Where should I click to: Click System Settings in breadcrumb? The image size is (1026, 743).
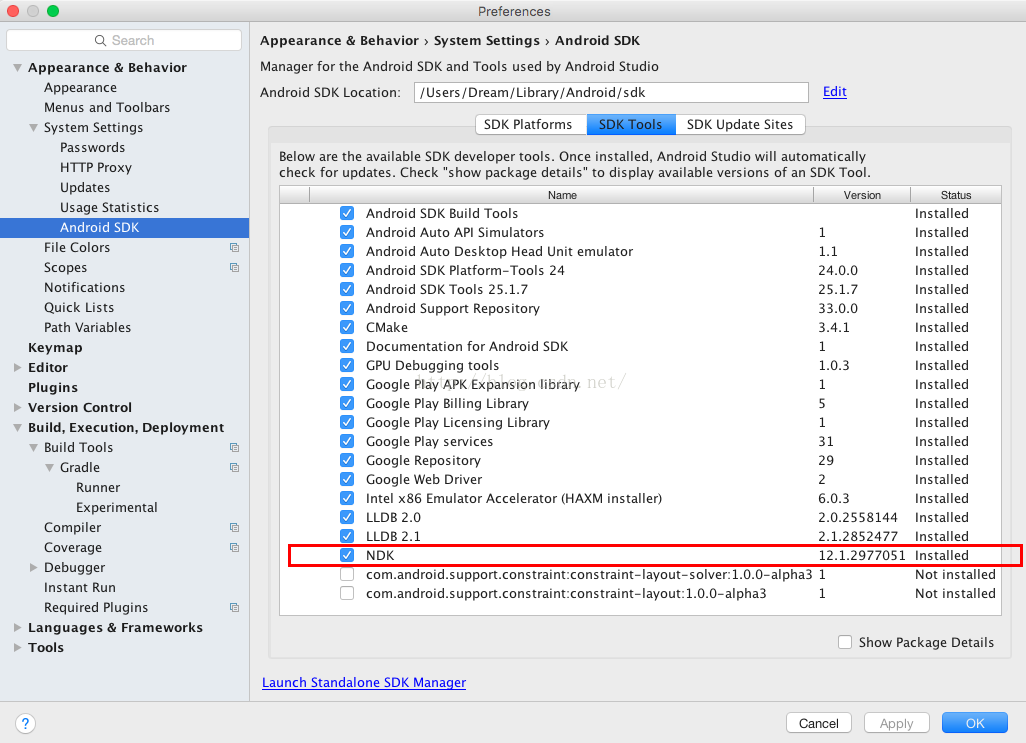tap(487, 41)
